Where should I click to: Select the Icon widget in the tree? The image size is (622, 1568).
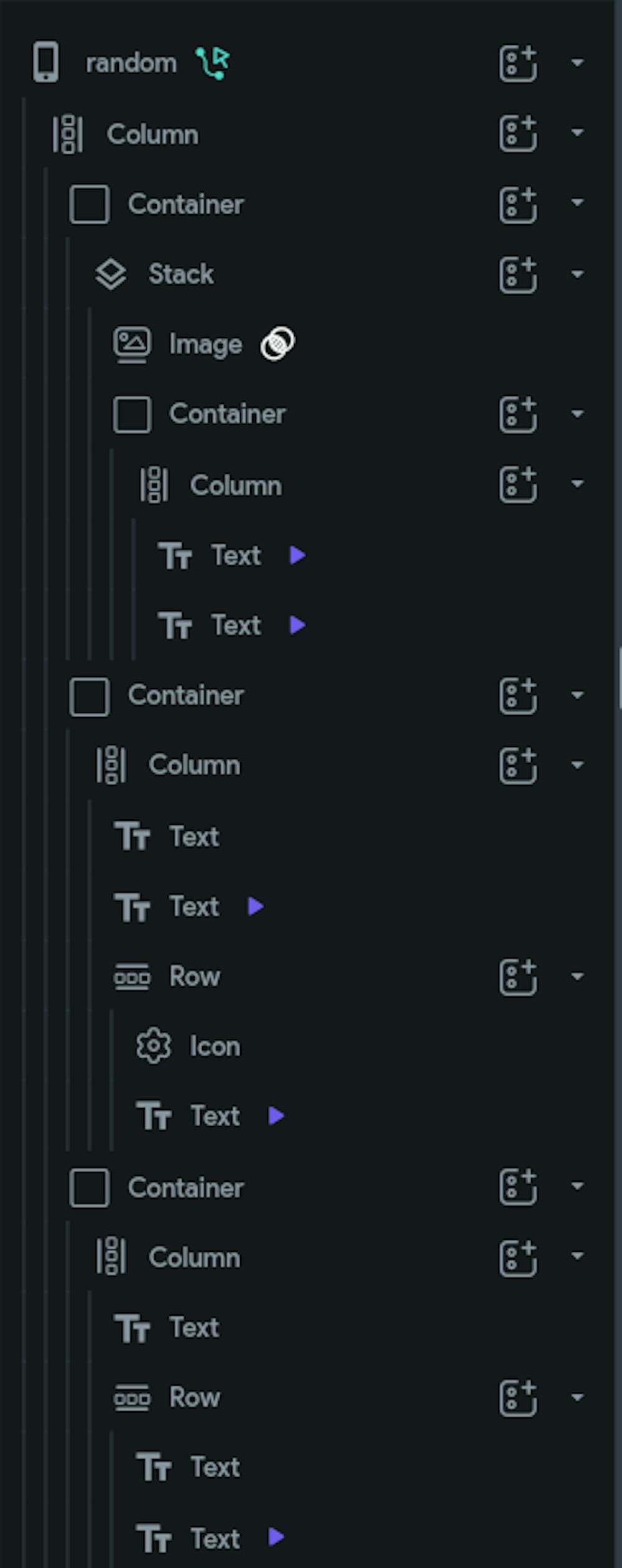(x=215, y=1046)
